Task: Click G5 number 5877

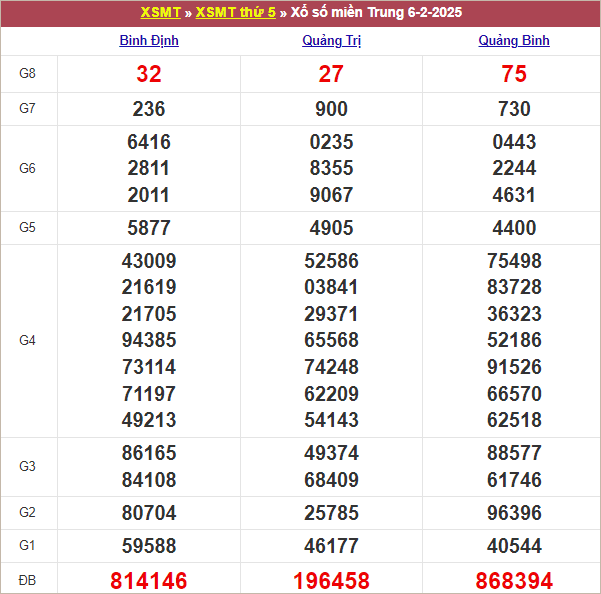Action: point(149,228)
